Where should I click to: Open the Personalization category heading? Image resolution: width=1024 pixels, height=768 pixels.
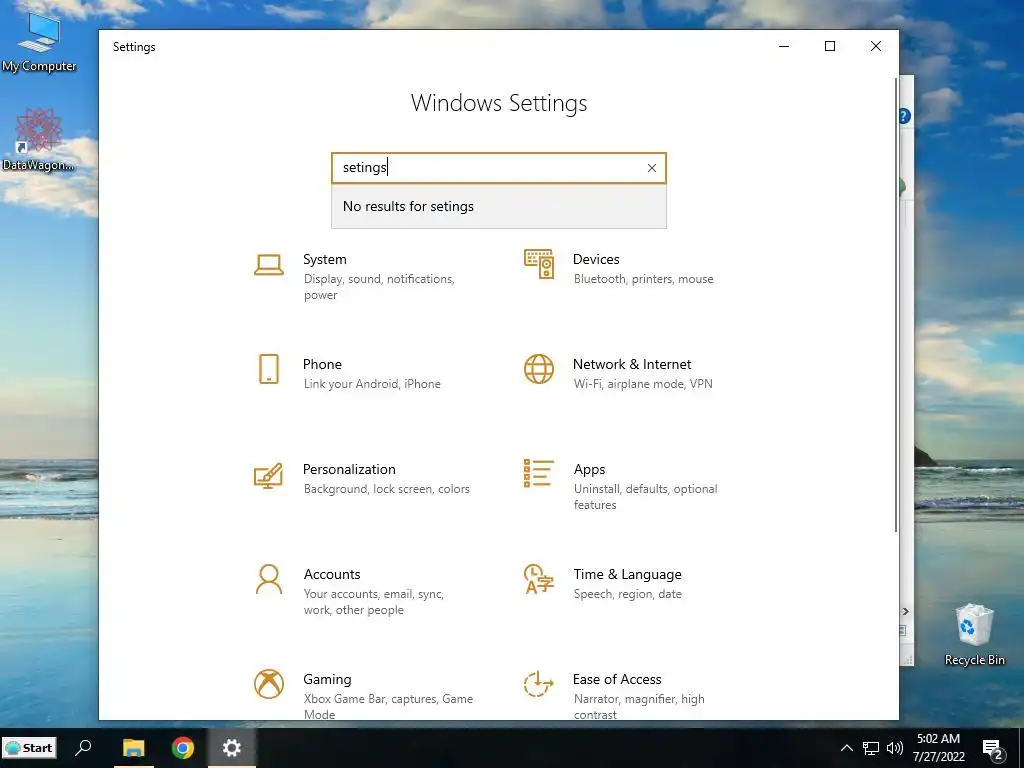tap(349, 470)
